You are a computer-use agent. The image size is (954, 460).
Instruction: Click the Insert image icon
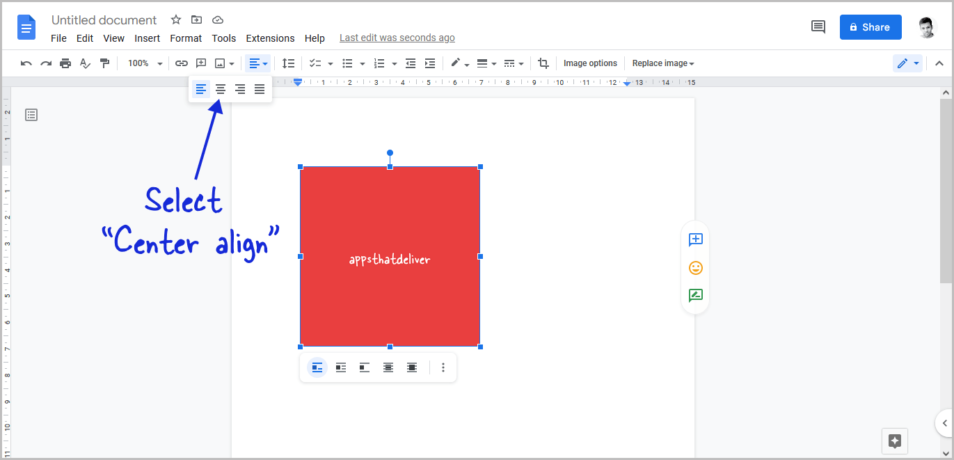coord(220,63)
